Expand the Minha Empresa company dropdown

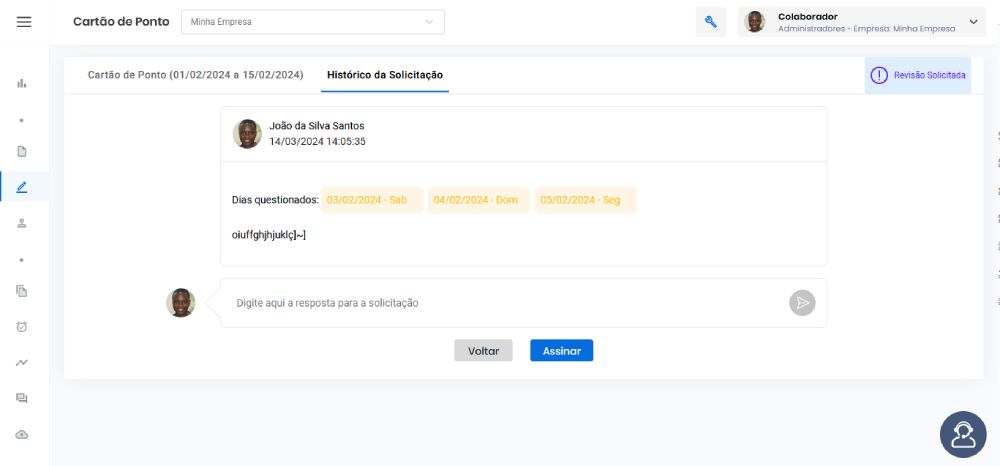pos(312,22)
